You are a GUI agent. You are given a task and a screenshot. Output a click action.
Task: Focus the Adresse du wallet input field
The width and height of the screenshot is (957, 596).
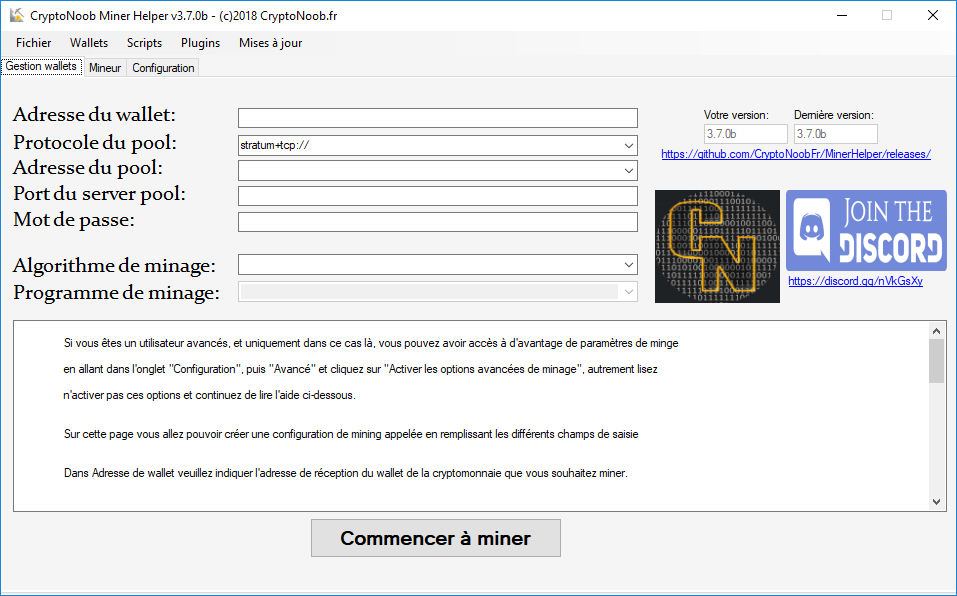(x=438, y=118)
